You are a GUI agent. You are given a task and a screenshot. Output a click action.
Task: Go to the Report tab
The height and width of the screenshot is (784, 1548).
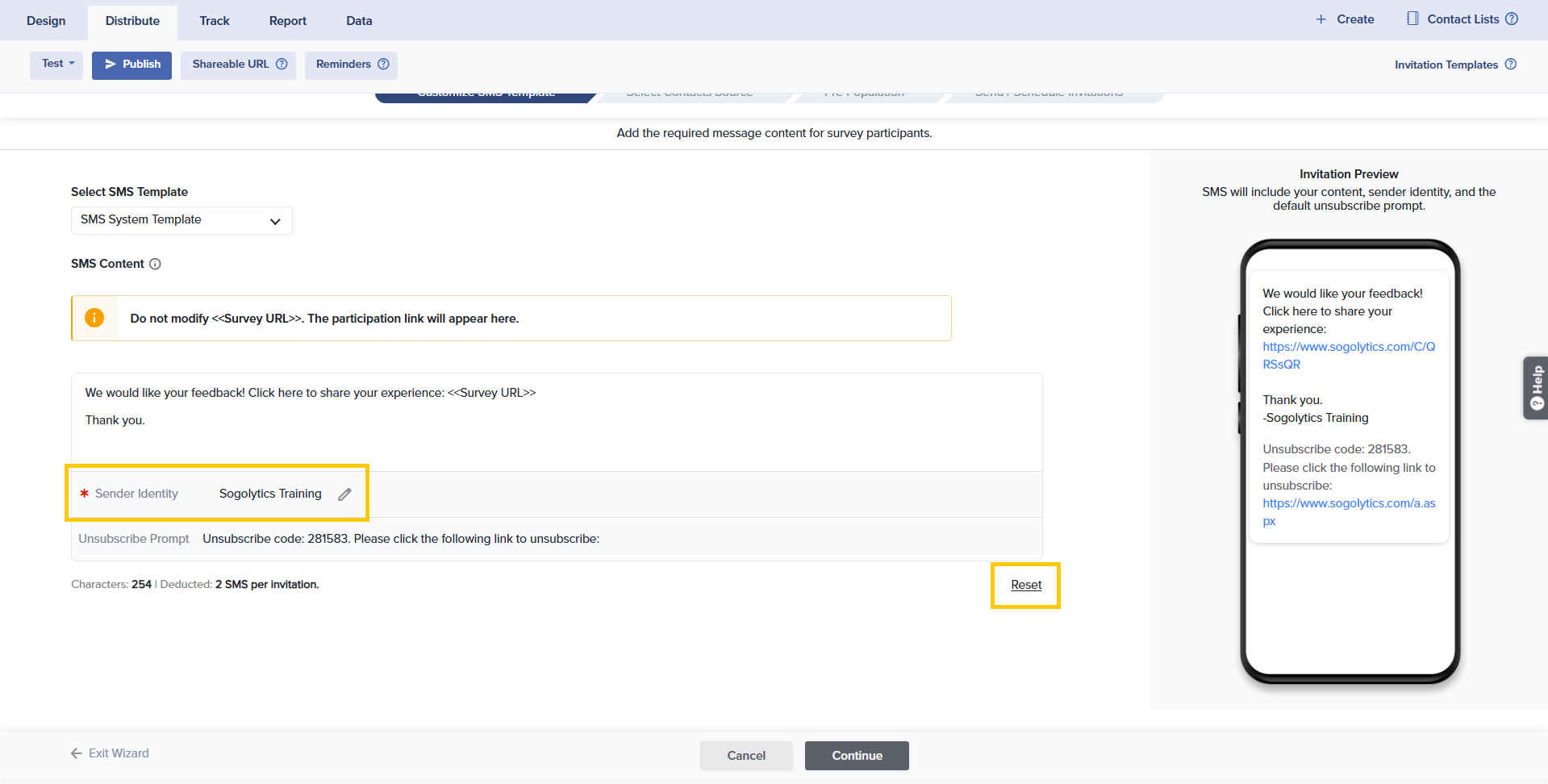point(288,21)
